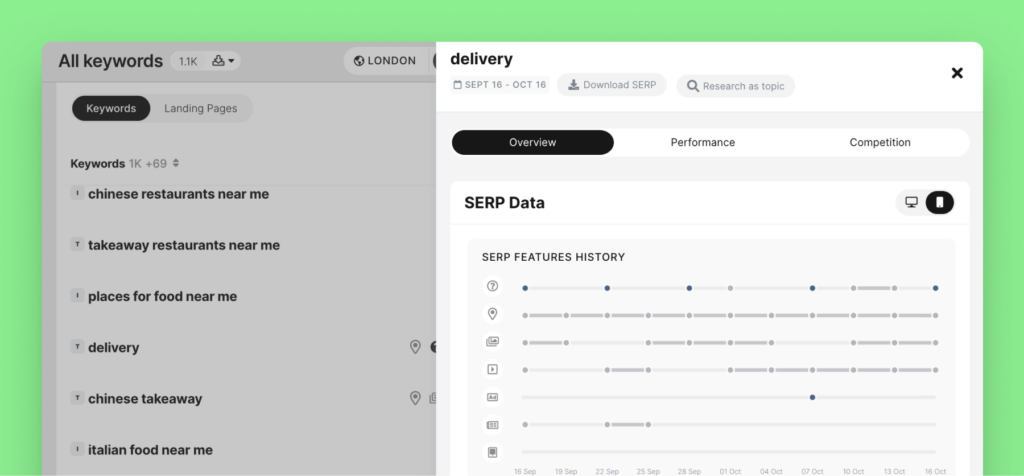The height and width of the screenshot is (476, 1024).
Task: Switch SERP Data to mobile view
Action: 939,203
